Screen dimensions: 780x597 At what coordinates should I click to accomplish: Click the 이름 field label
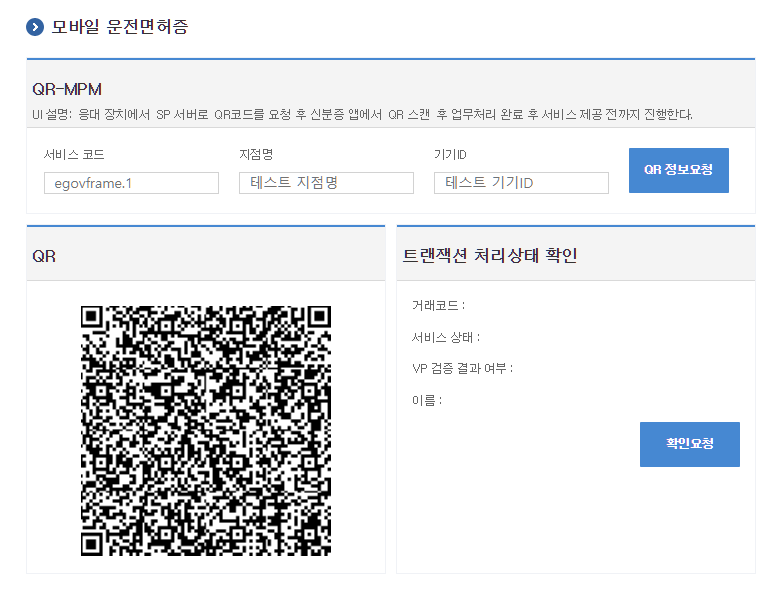pyautogui.click(x=426, y=400)
